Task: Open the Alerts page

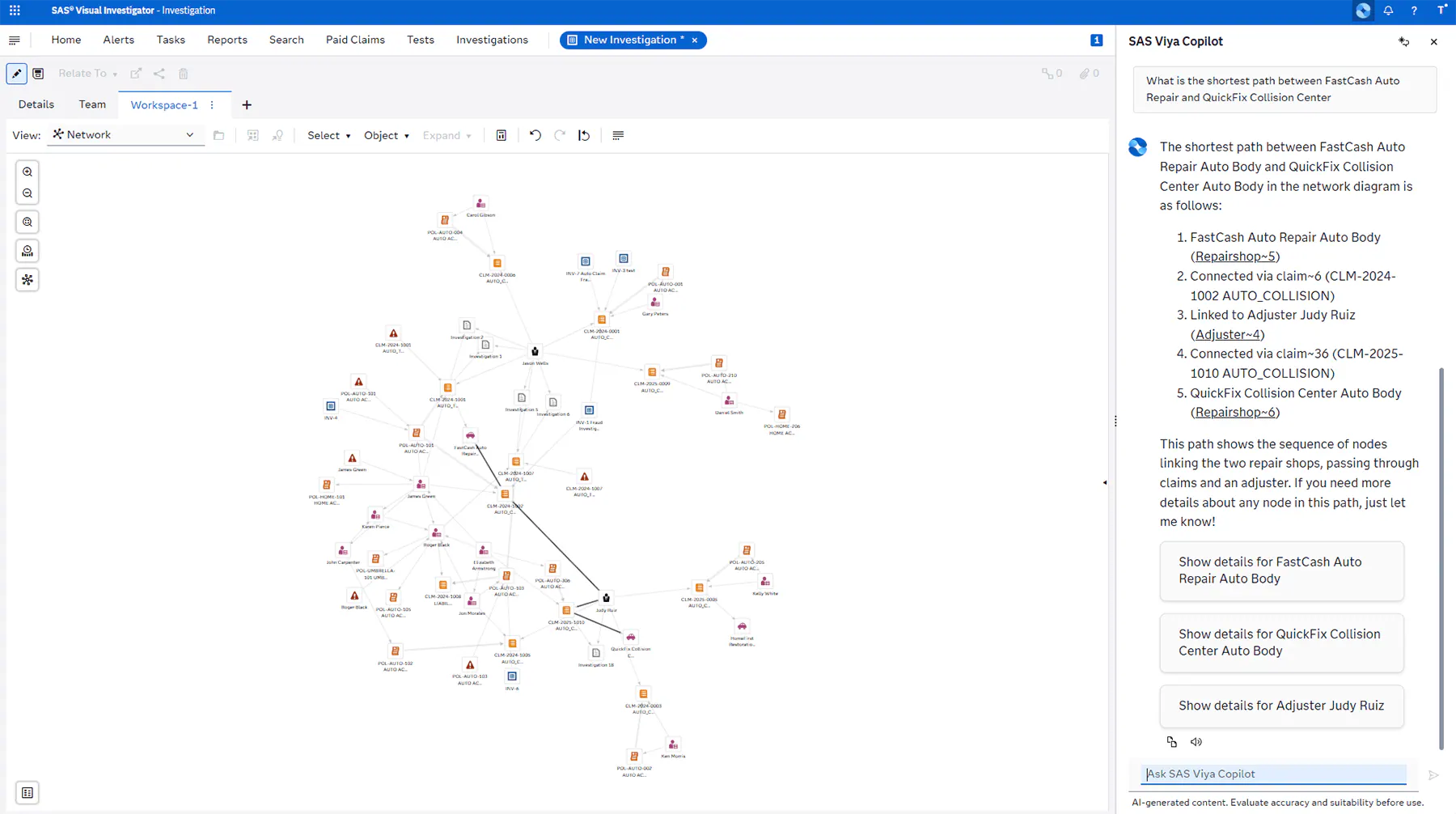Action: coord(119,40)
